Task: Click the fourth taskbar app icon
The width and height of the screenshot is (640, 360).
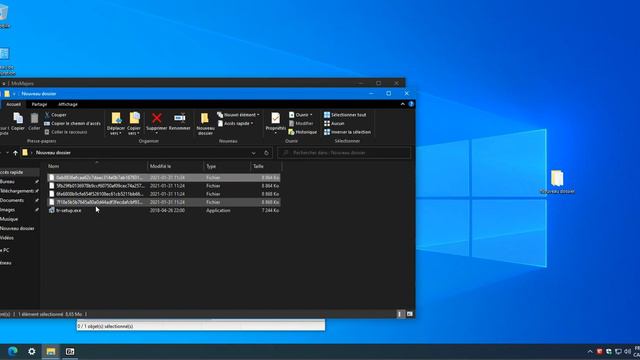Action: click(70, 351)
